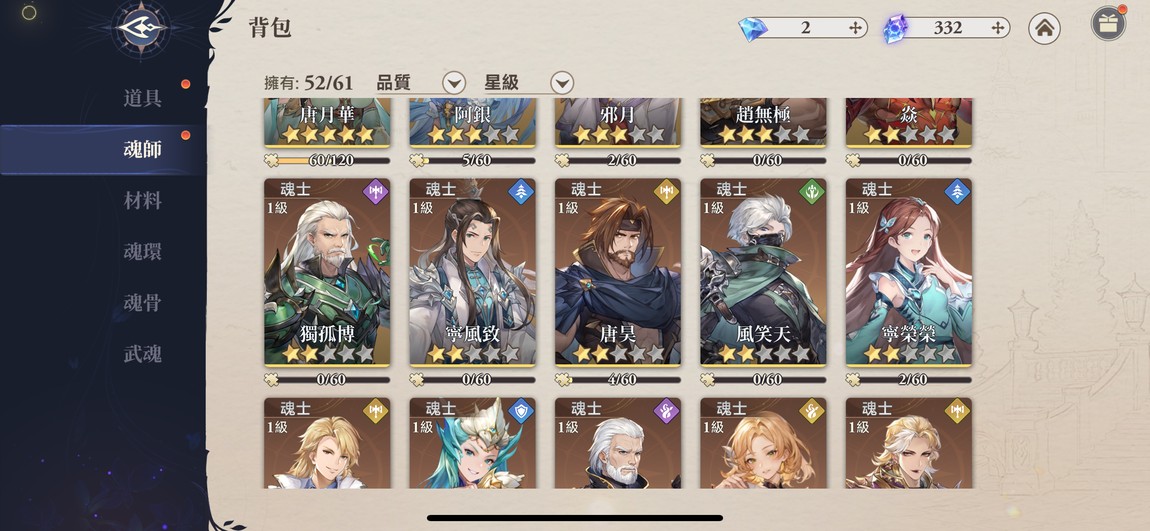This screenshot has width=1150, height=531.
Task: Tap green class badge on 風笑天 card
Action: tap(811, 192)
